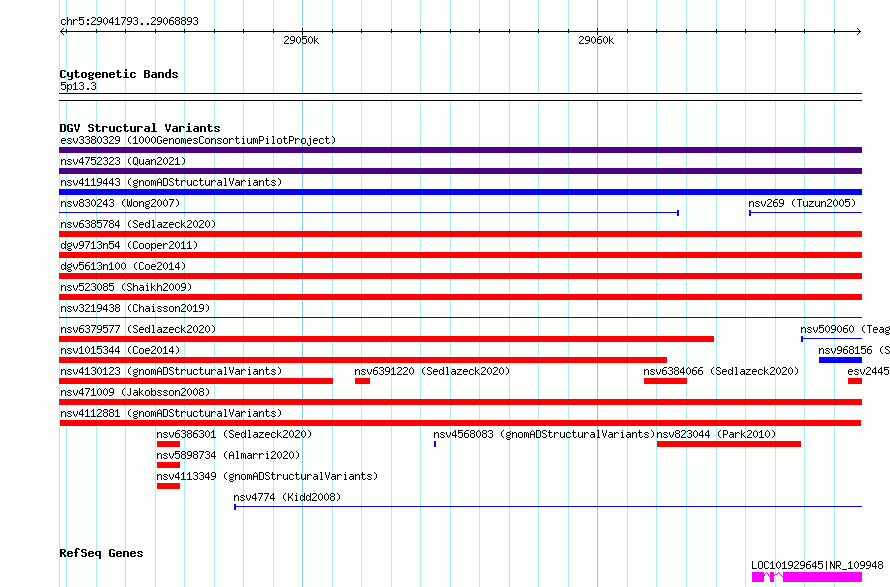Click nsv6379577 (Sedlazeck2020) label
890x587 pixels.
tap(138, 329)
